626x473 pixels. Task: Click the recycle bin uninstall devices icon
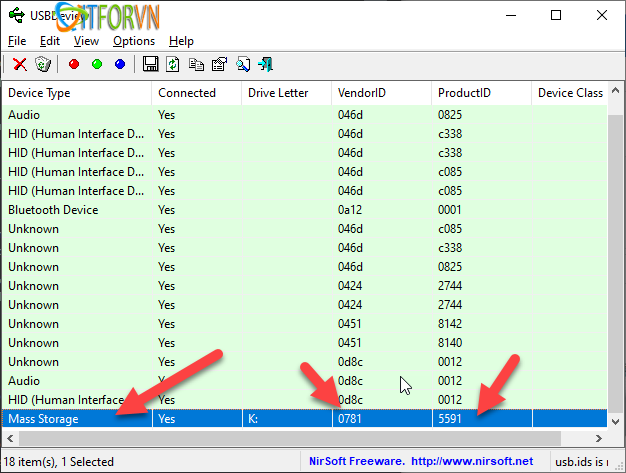pyautogui.click(x=42, y=64)
